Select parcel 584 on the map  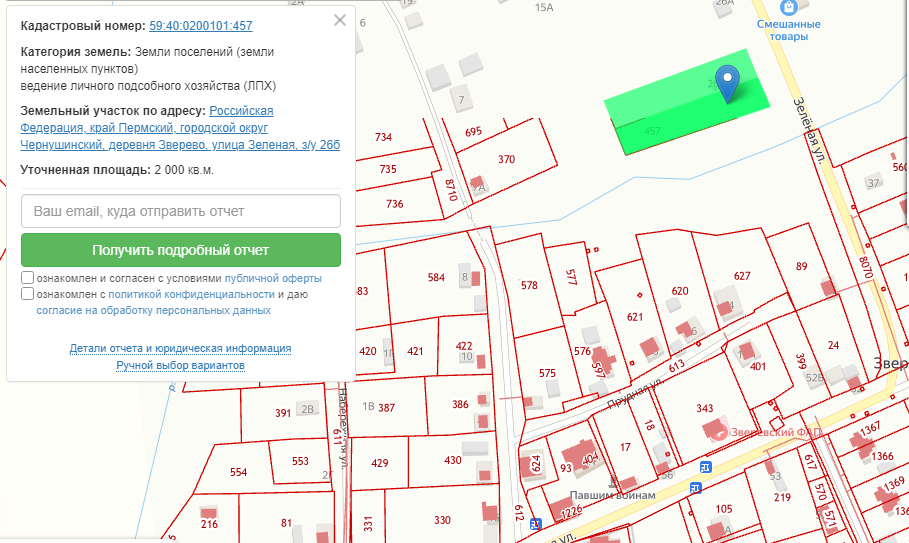(x=436, y=278)
